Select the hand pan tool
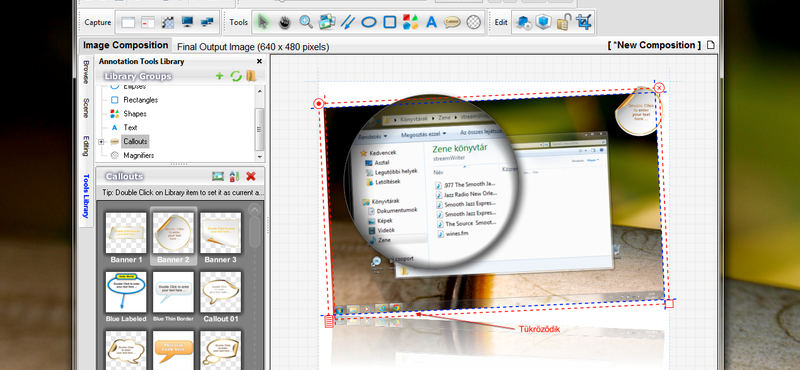The height and width of the screenshot is (370, 800). pyautogui.click(x=285, y=22)
